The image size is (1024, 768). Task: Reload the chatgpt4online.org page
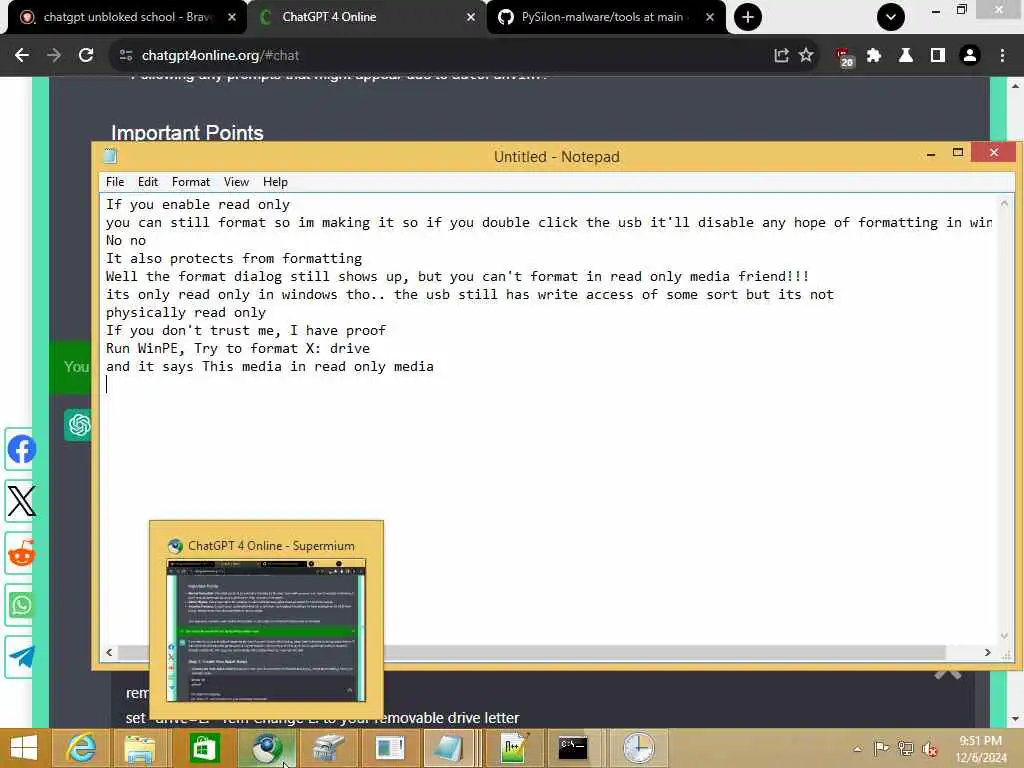(86, 56)
